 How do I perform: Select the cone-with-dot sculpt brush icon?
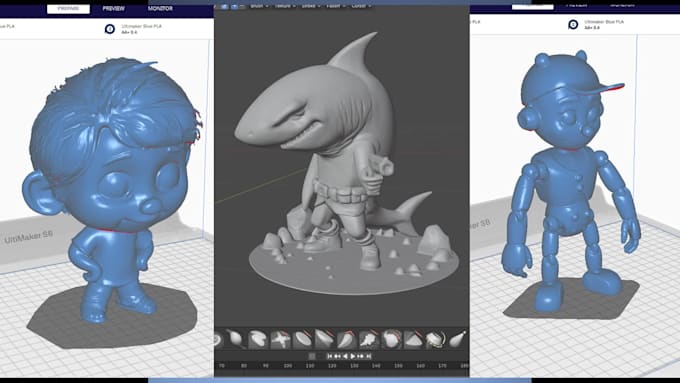click(458, 339)
